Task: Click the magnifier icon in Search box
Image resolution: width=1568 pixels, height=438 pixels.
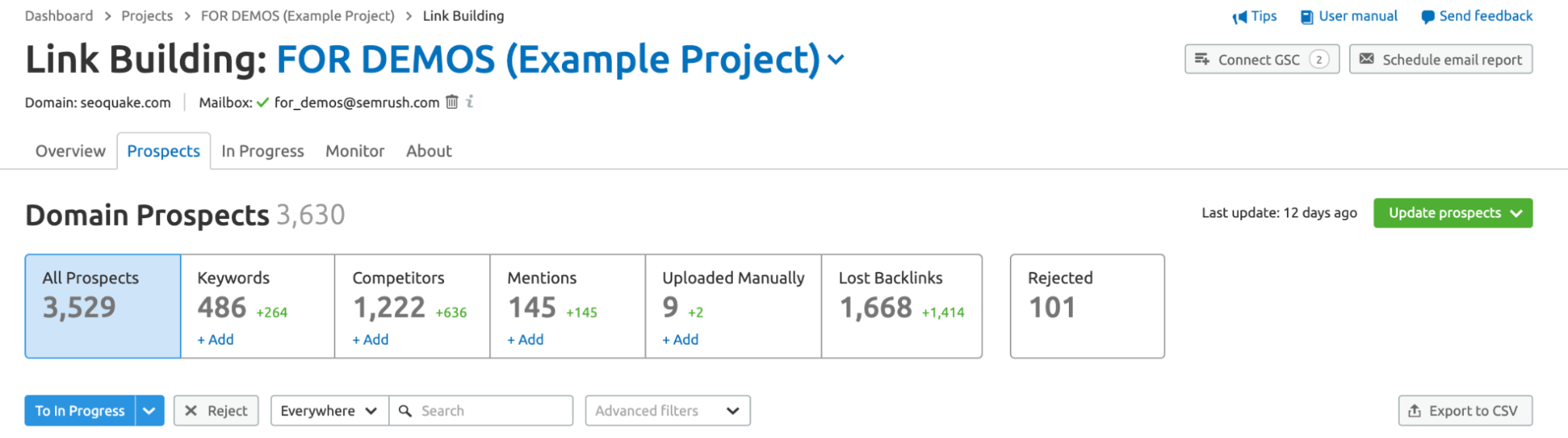Action: [x=405, y=411]
